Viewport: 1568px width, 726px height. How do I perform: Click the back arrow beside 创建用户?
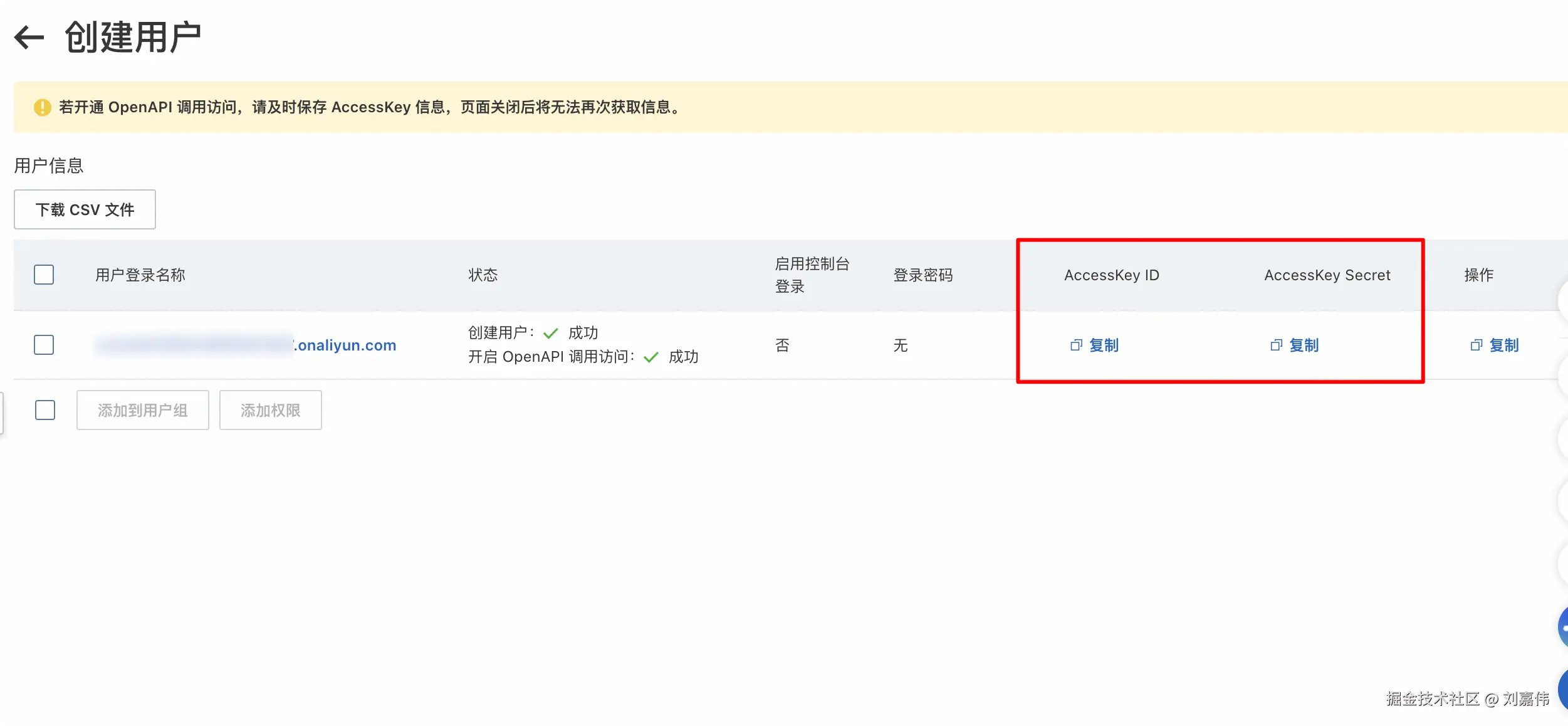pyautogui.click(x=29, y=37)
